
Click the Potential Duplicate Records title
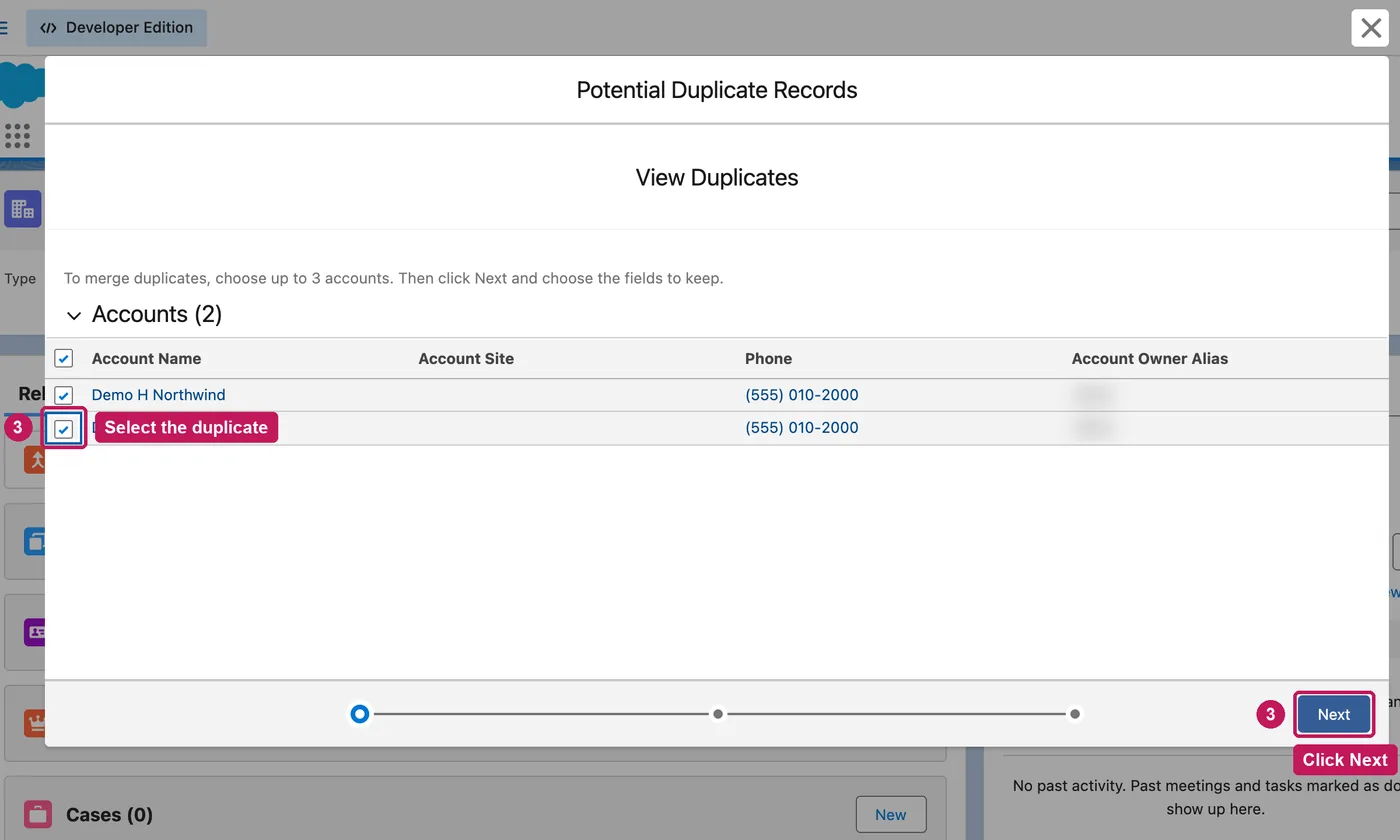pyautogui.click(x=717, y=90)
